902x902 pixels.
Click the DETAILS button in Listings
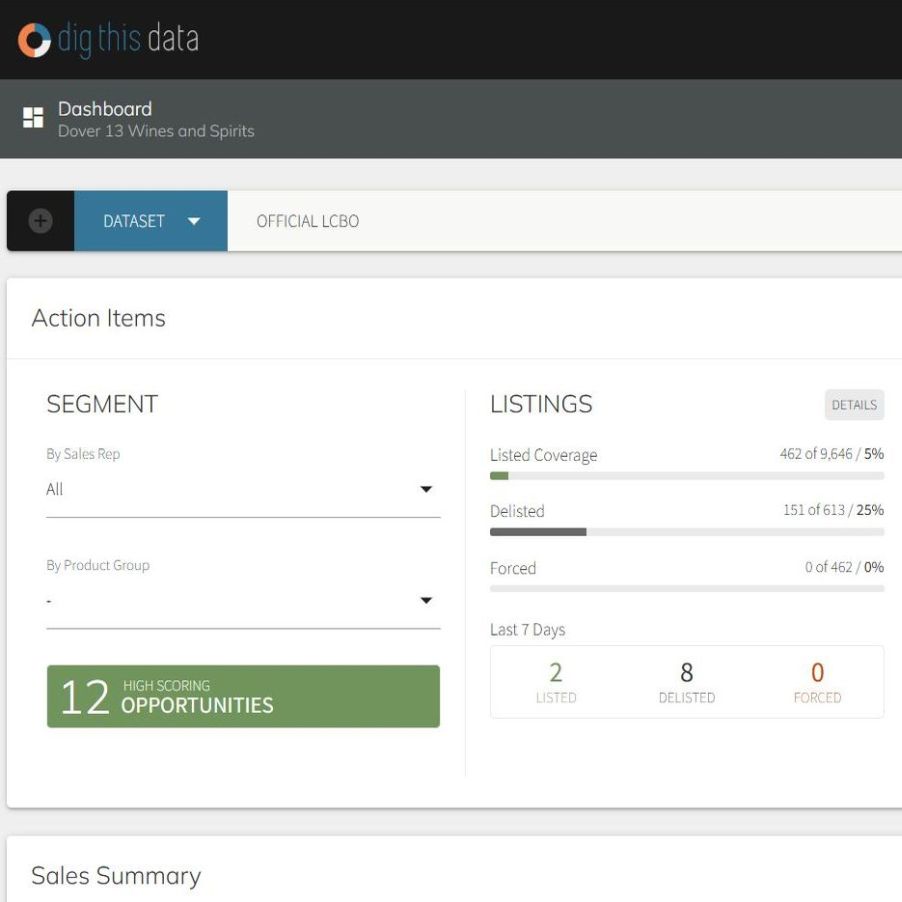(854, 405)
